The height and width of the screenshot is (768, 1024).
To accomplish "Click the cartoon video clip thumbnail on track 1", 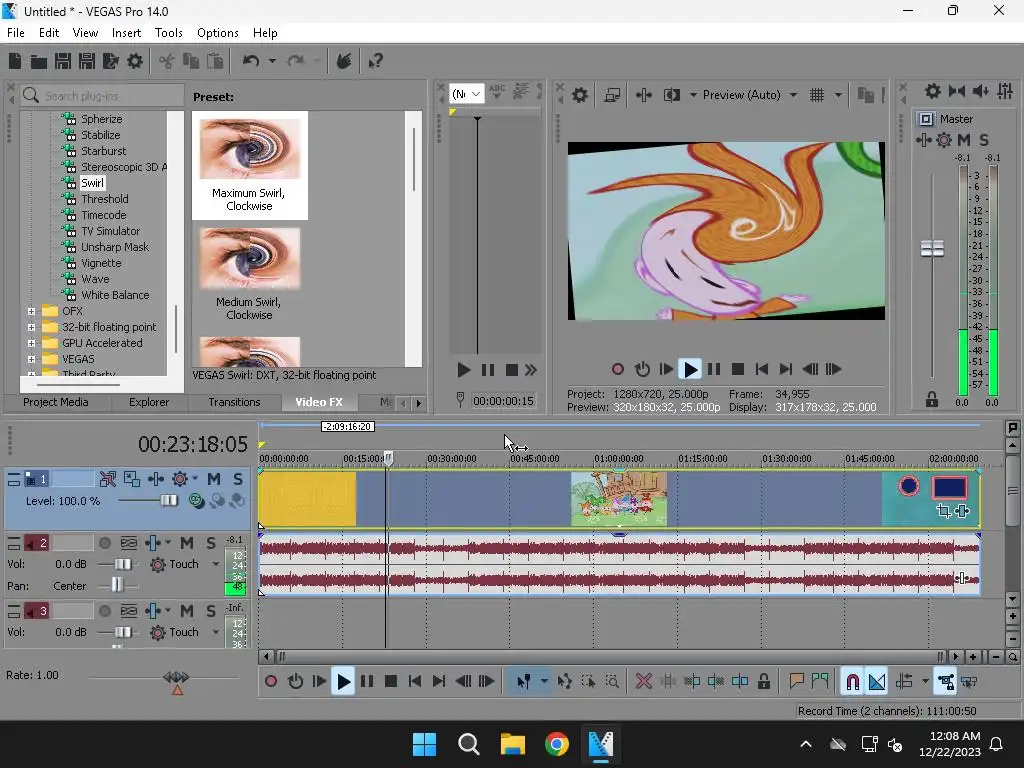I will [618, 498].
